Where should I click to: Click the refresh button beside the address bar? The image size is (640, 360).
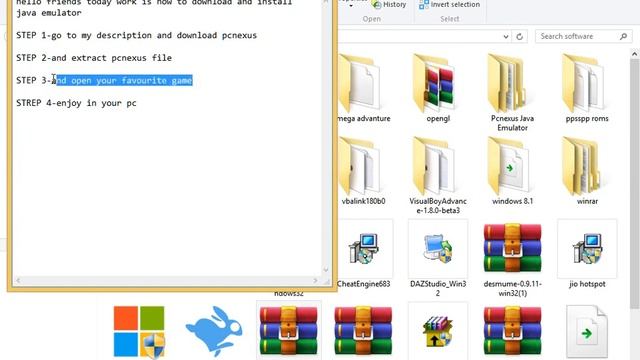(x=519, y=36)
